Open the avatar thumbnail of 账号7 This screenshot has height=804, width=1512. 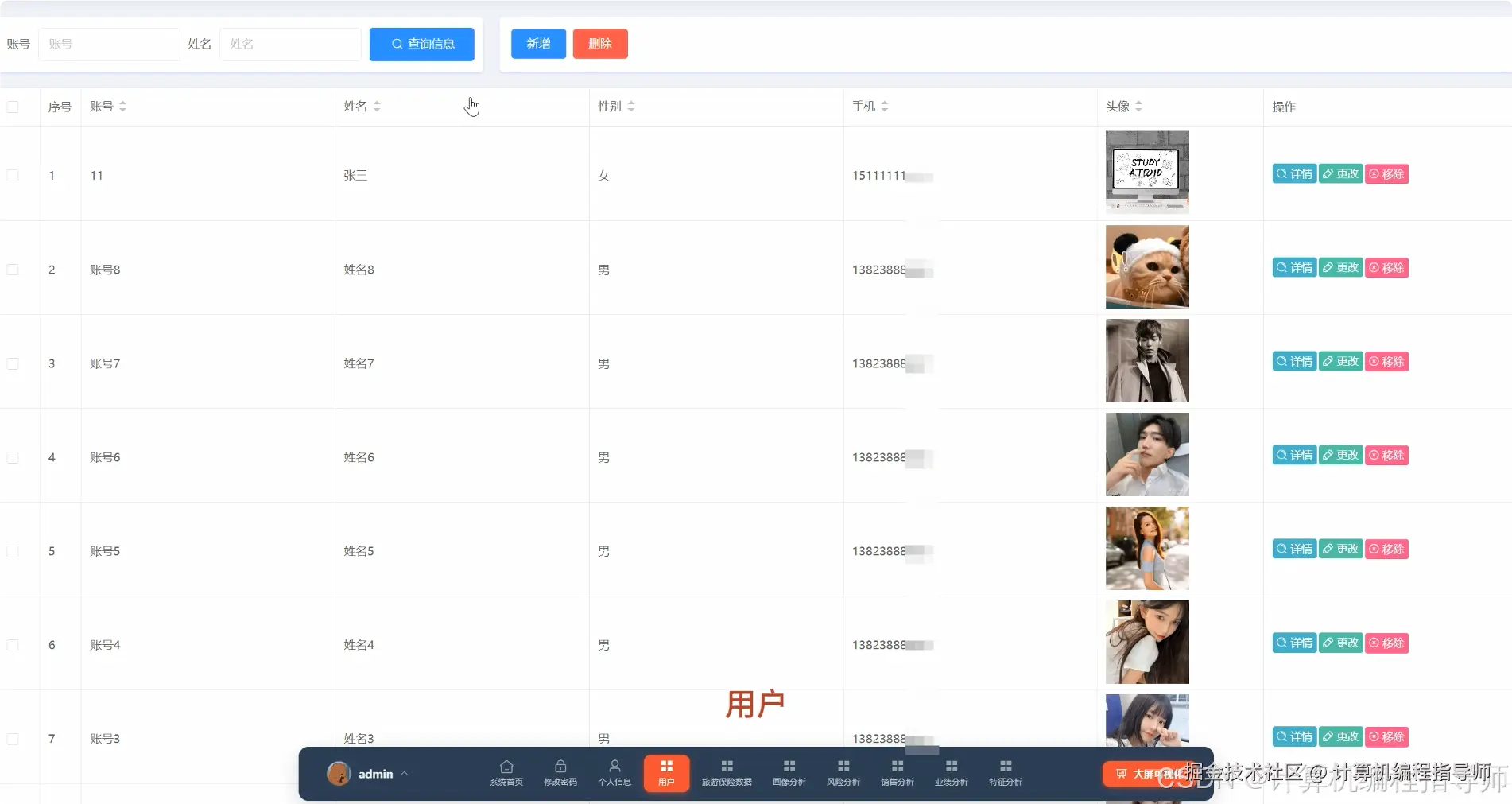[x=1147, y=360]
